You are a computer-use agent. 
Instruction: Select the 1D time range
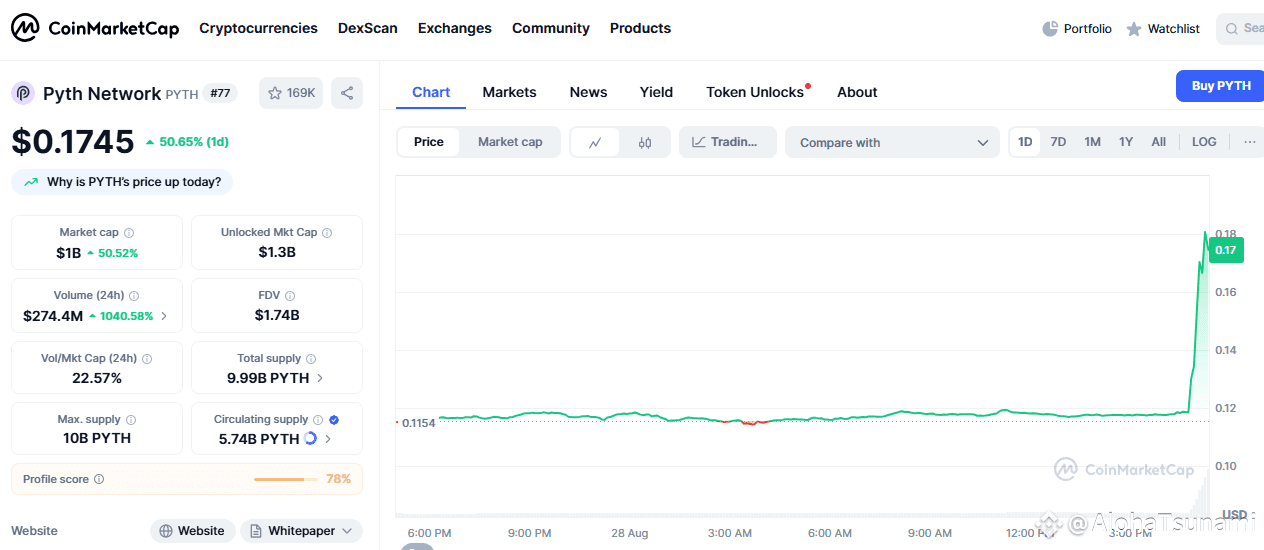click(x=1025, y=142)
